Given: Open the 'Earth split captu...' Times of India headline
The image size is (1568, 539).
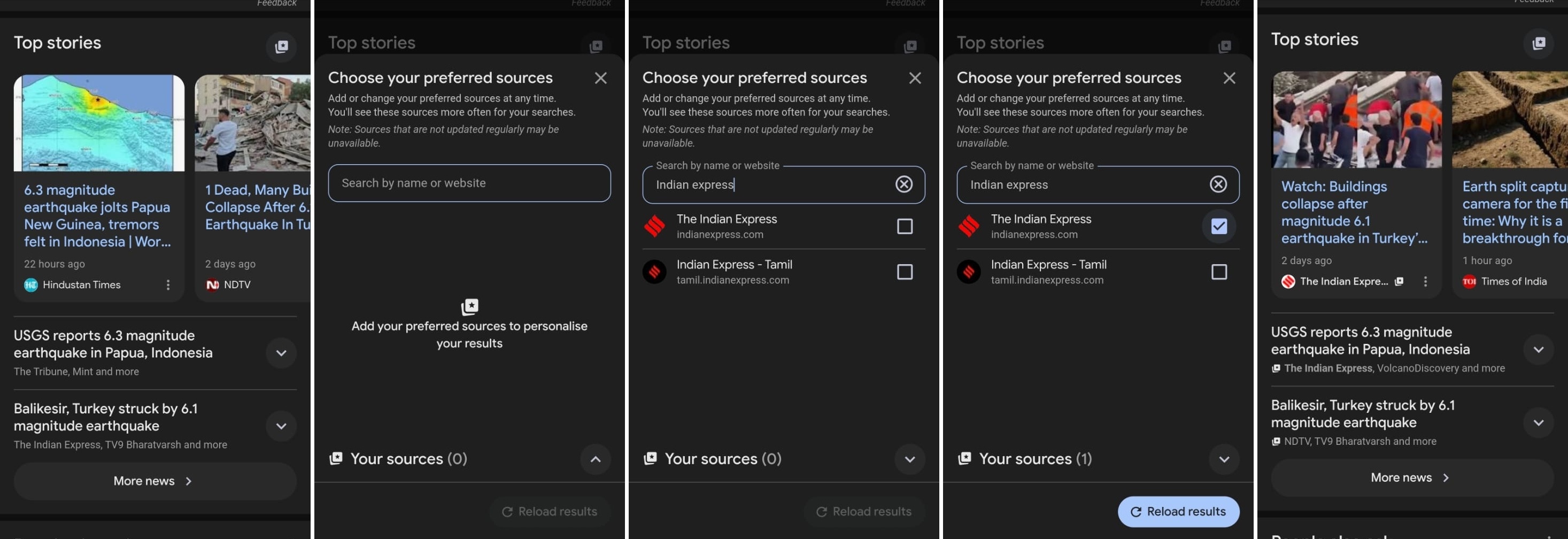Looking at the screenshot, I should pyautogui.click(x=1515, y=212).
